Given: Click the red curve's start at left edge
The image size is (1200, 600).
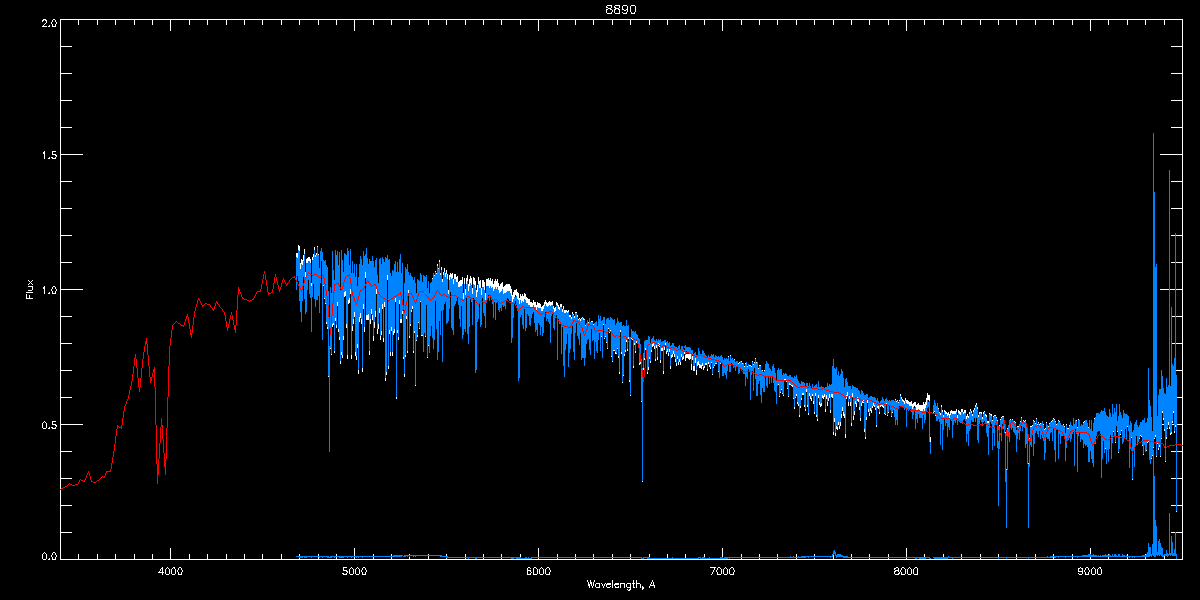Looking at the screenshot, I should [x=63, y=488].
